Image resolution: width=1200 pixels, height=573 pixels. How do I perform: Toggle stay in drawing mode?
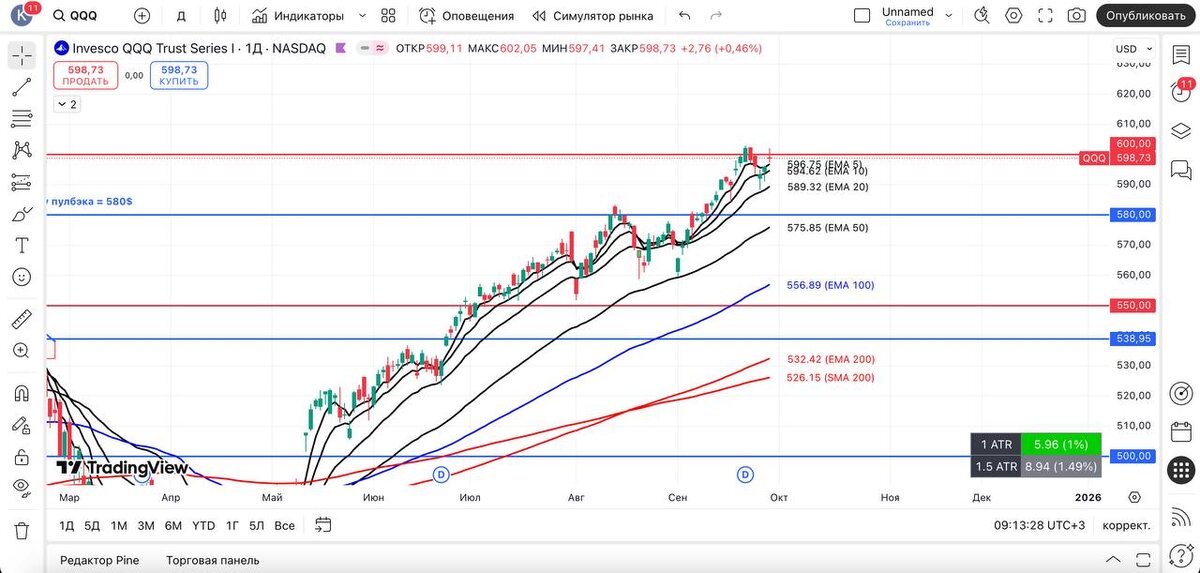pyautogui.click(x=22, y=425)
